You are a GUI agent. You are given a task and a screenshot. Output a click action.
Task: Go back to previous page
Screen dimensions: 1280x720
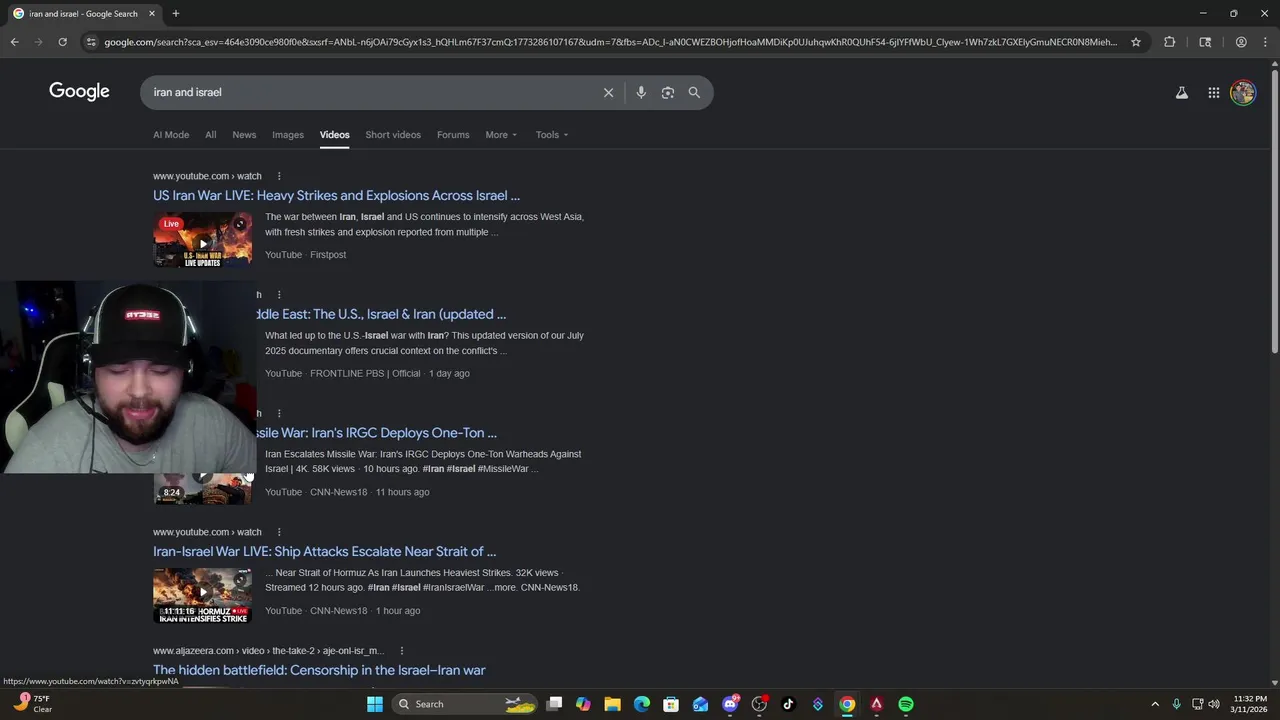[x=14, y=42]
